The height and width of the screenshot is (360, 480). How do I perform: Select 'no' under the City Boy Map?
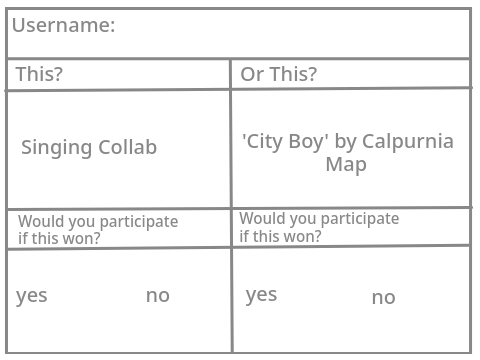(x=384, y=297)
